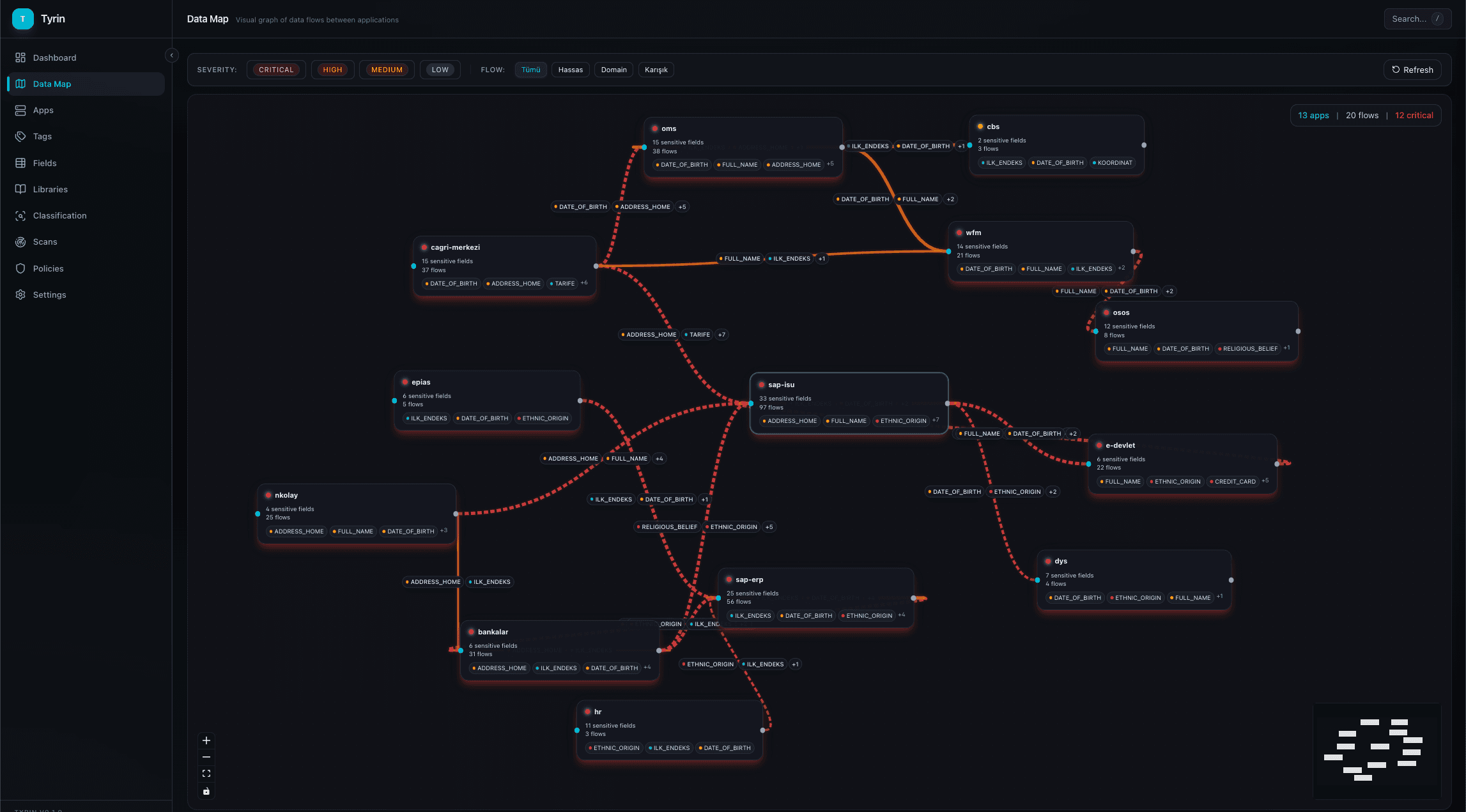
Task: Toggle the canvas lock icon
Action: [206, 791]
